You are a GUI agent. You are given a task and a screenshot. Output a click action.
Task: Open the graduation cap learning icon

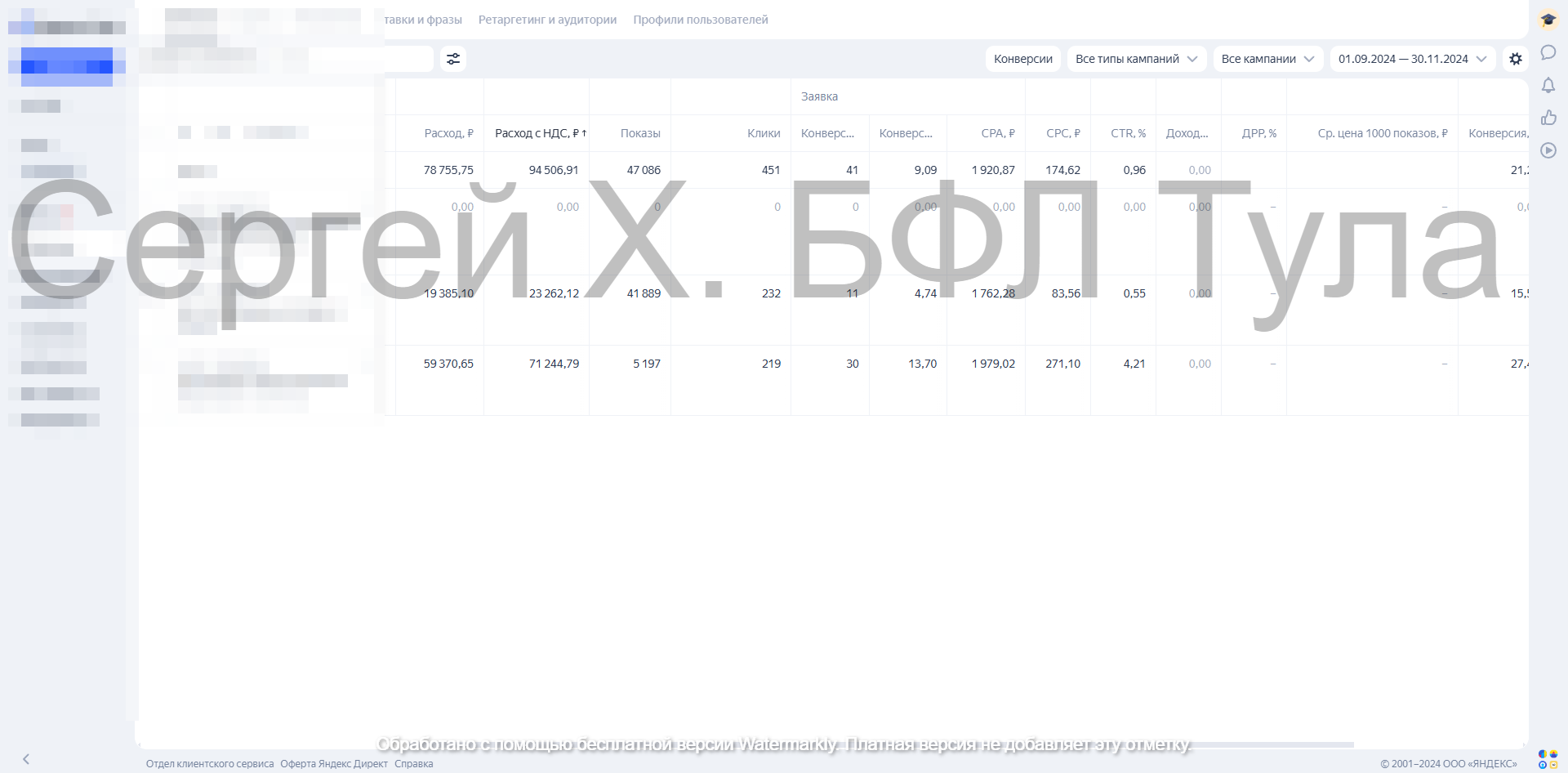[1548, 20]
